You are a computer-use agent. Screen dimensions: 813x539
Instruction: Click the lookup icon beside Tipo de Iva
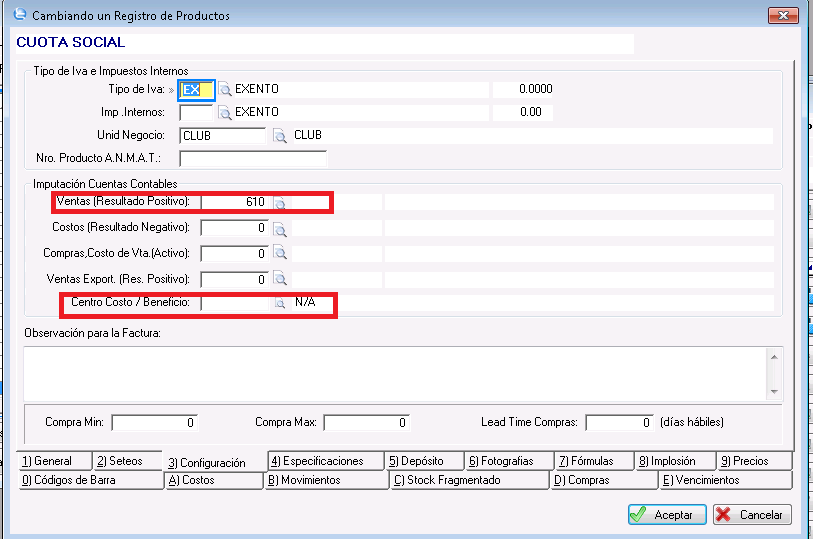(x=225, y=90)
